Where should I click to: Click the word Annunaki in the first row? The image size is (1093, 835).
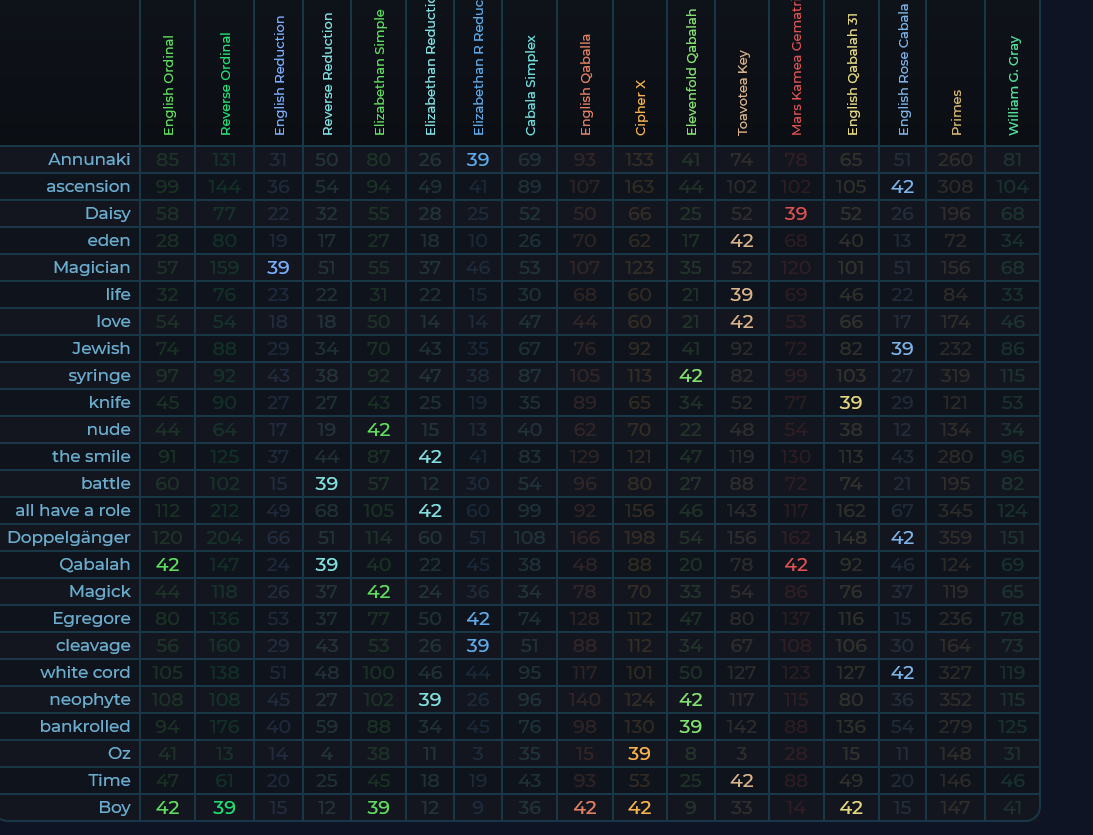(89, 159)
